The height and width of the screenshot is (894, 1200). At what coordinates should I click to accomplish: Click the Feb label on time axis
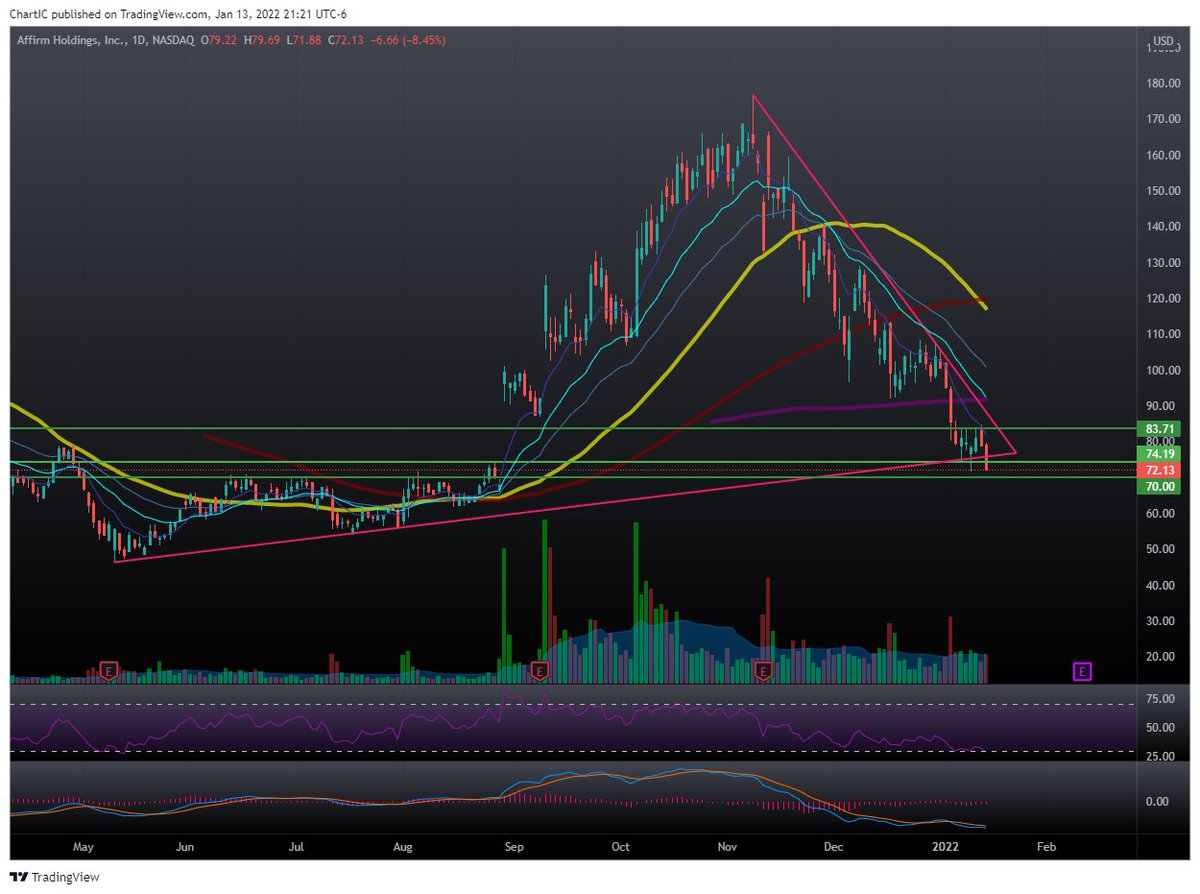pyautogui.click(x=1046, y=846)
